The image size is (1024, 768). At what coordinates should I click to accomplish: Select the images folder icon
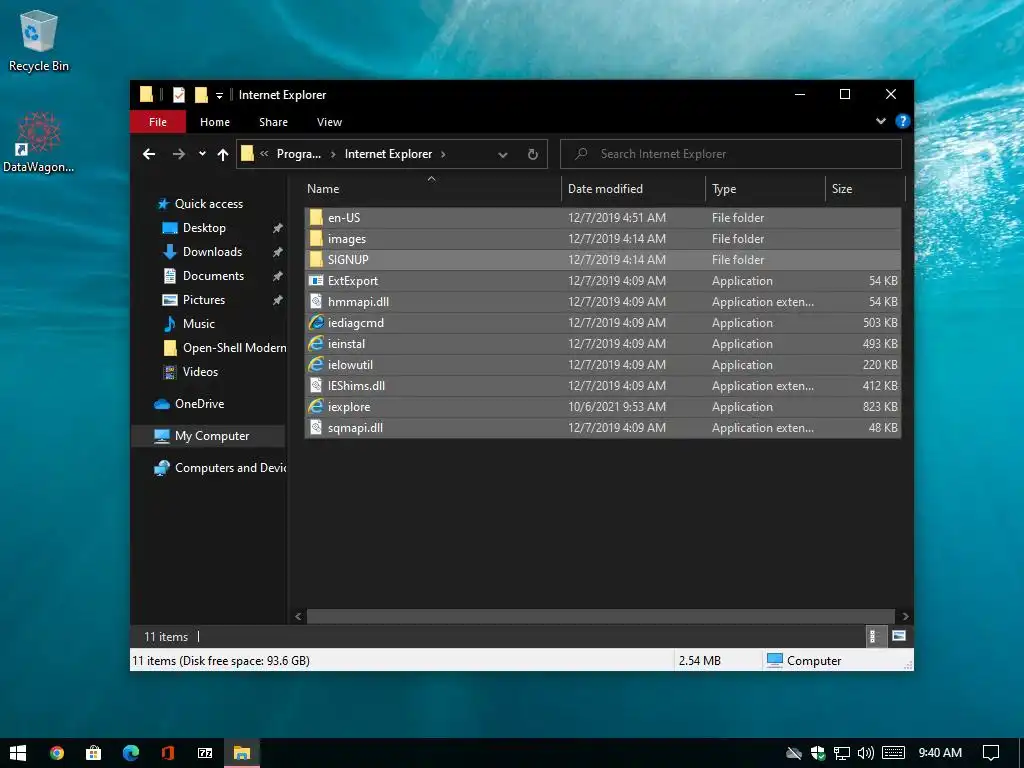coord(316,239)
